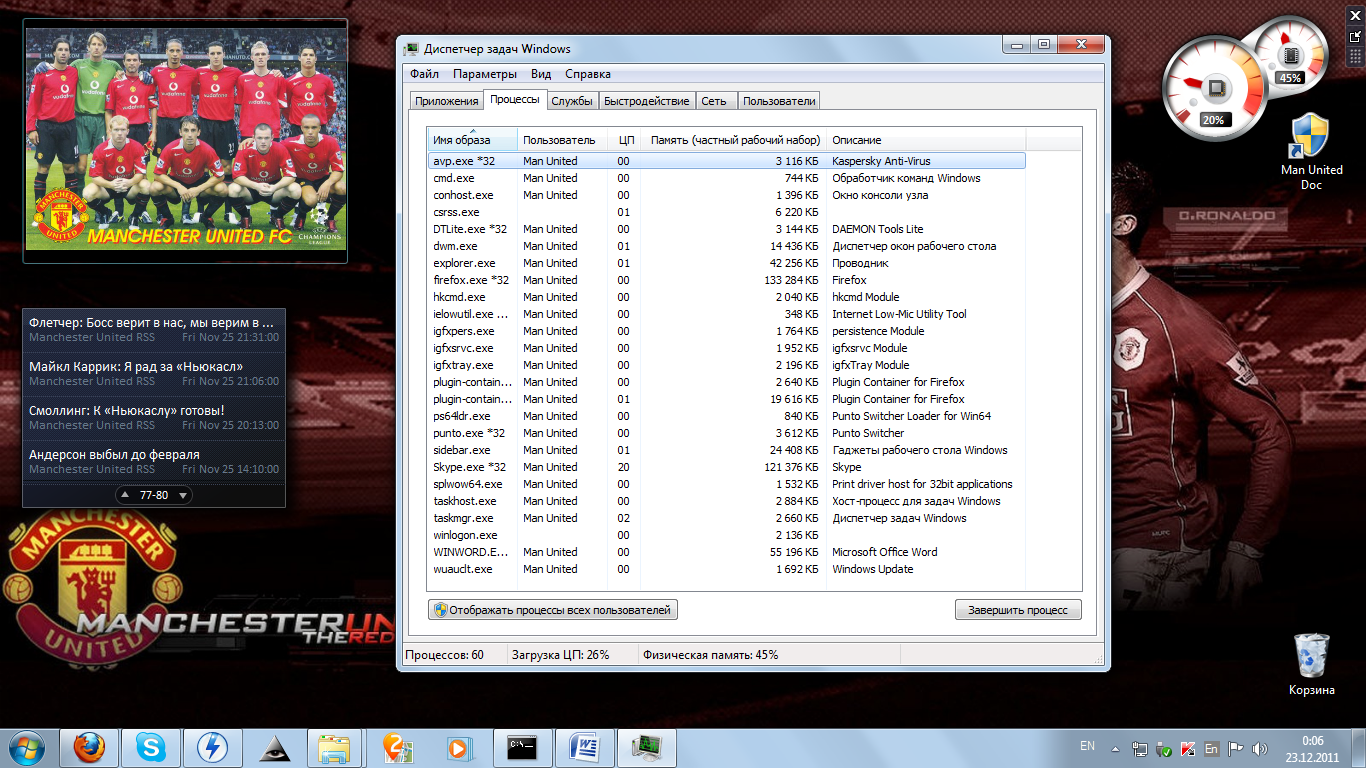Select the Man United Doc desktop shortcut
This screenshot has width=1366, height=768.
(x=1311, y=151)
